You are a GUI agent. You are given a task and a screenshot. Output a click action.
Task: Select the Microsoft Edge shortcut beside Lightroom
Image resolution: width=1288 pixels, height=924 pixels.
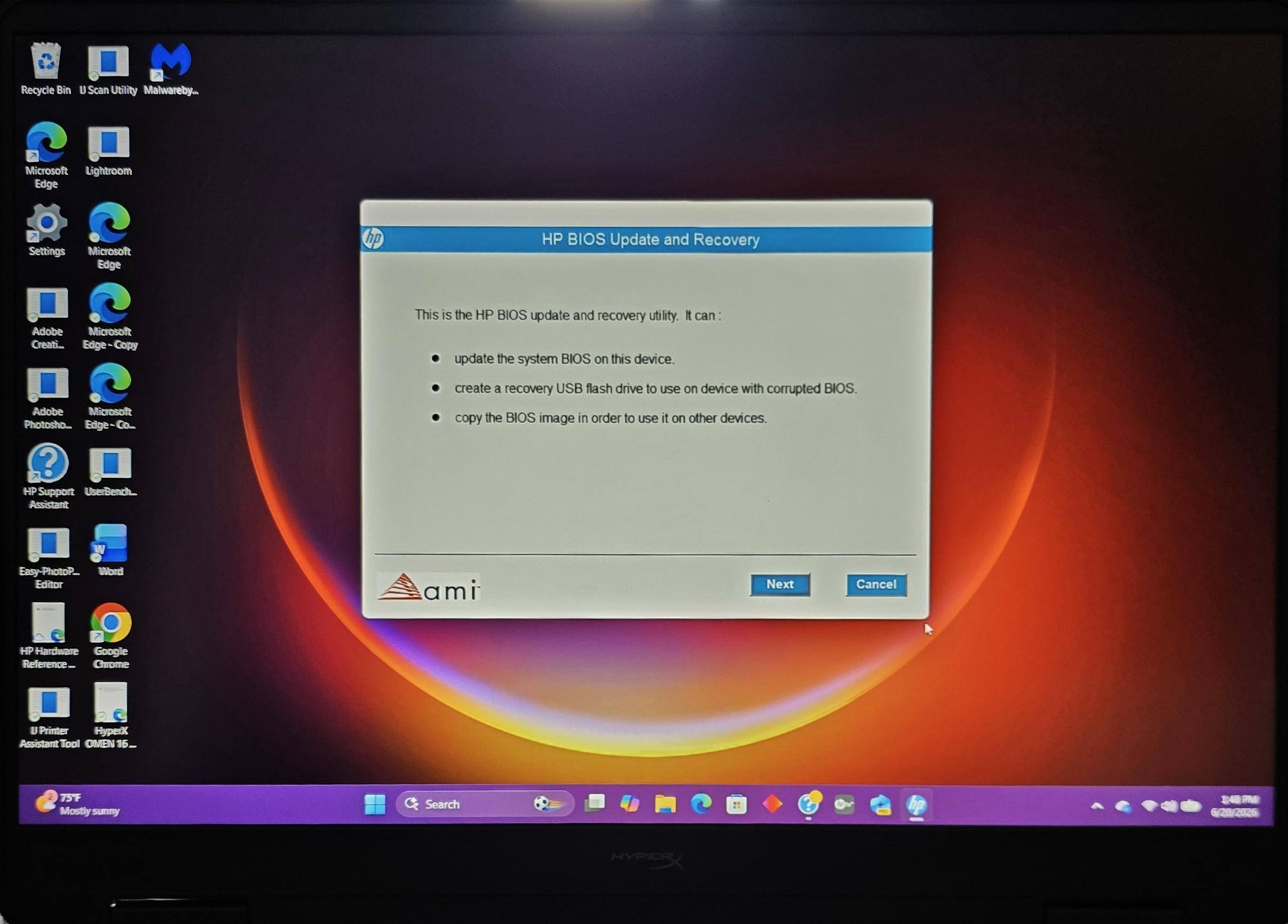pyautogui.click(x=46, y=155)
